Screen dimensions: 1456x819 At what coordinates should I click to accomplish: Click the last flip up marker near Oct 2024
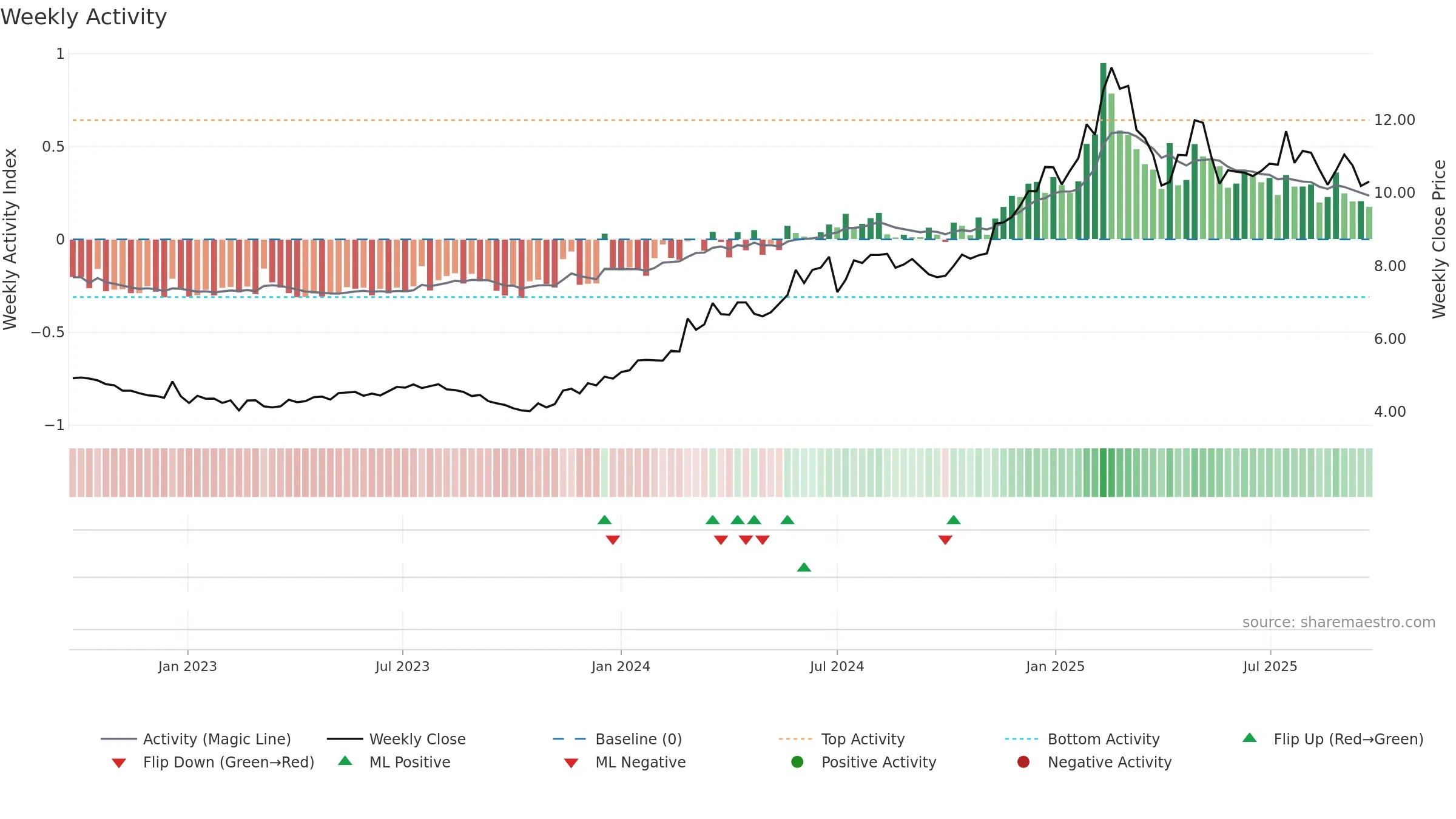coord(954,520)
